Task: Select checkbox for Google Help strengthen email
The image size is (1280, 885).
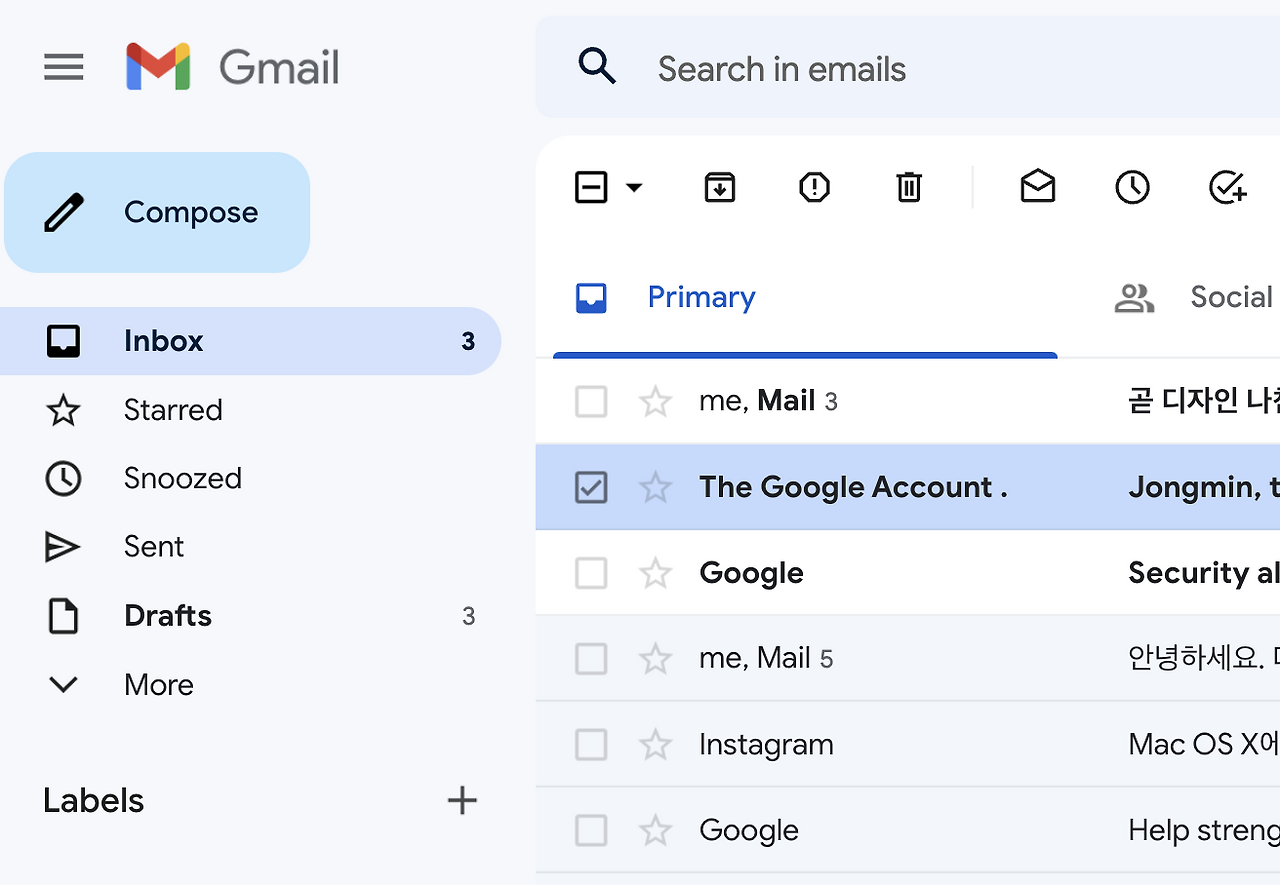Action: click(591, 831)
